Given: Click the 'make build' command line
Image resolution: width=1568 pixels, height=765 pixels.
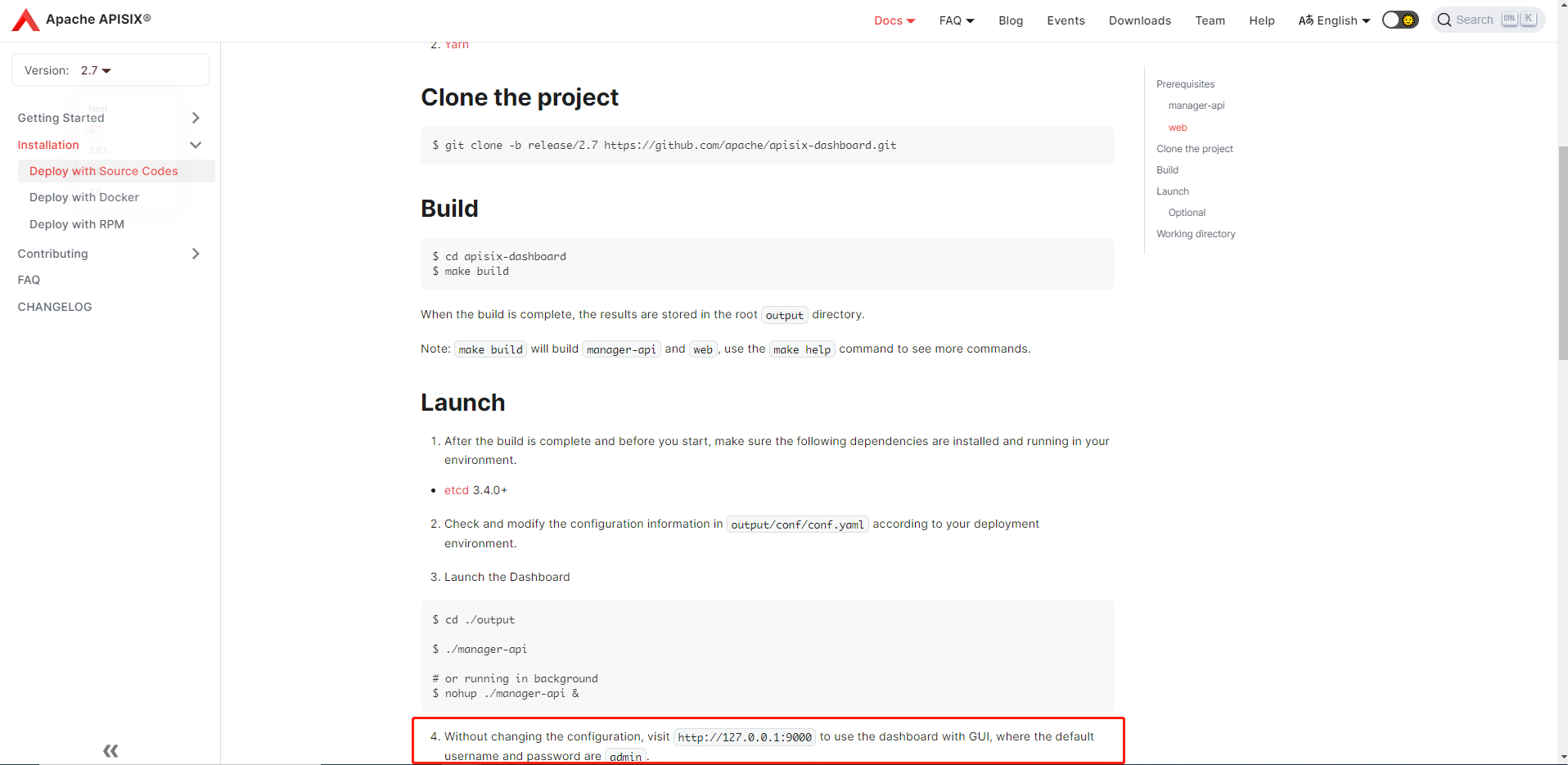Looking at the screenshot, I should (x=471, y=271).
